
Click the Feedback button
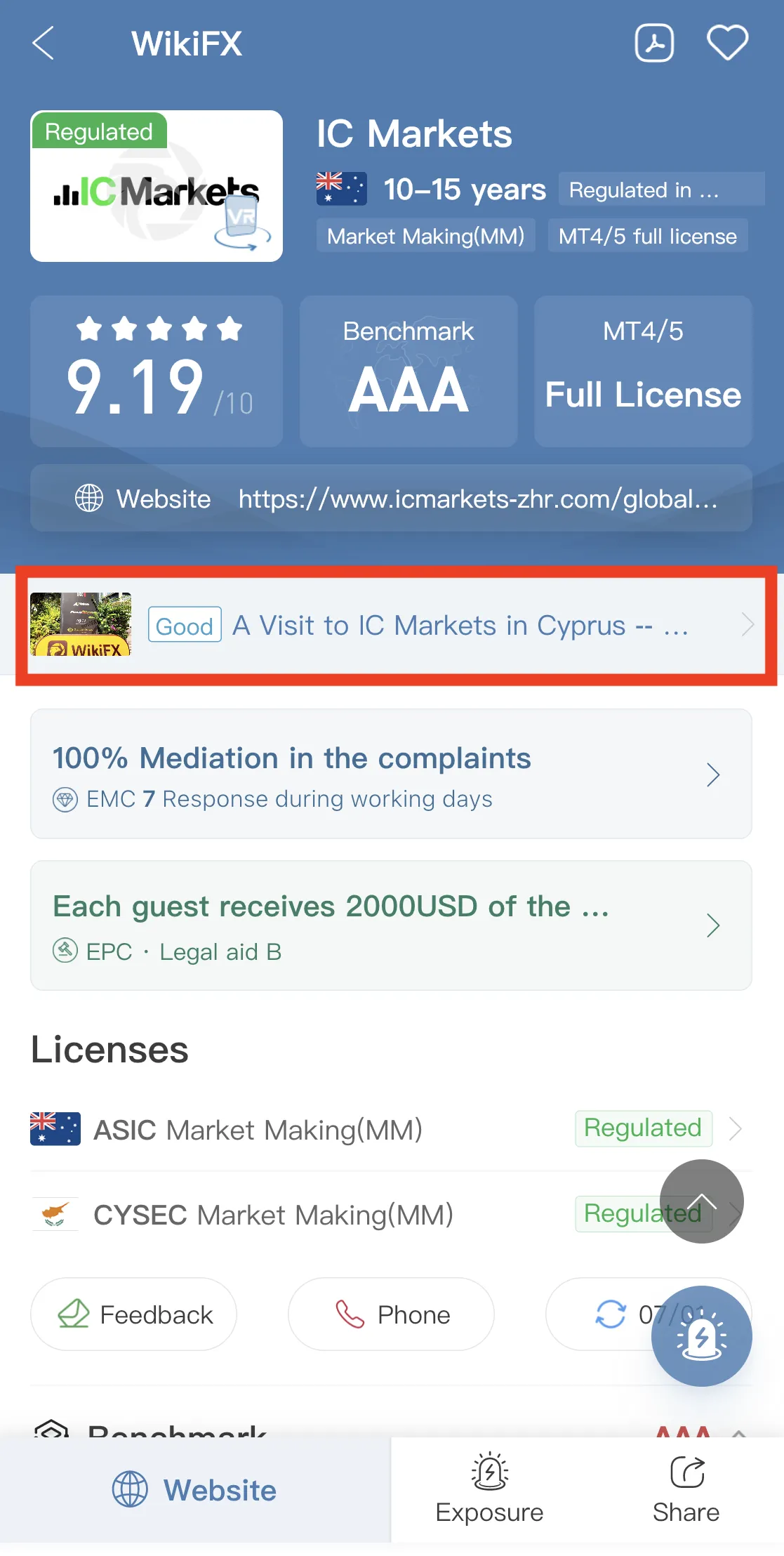133,1314
